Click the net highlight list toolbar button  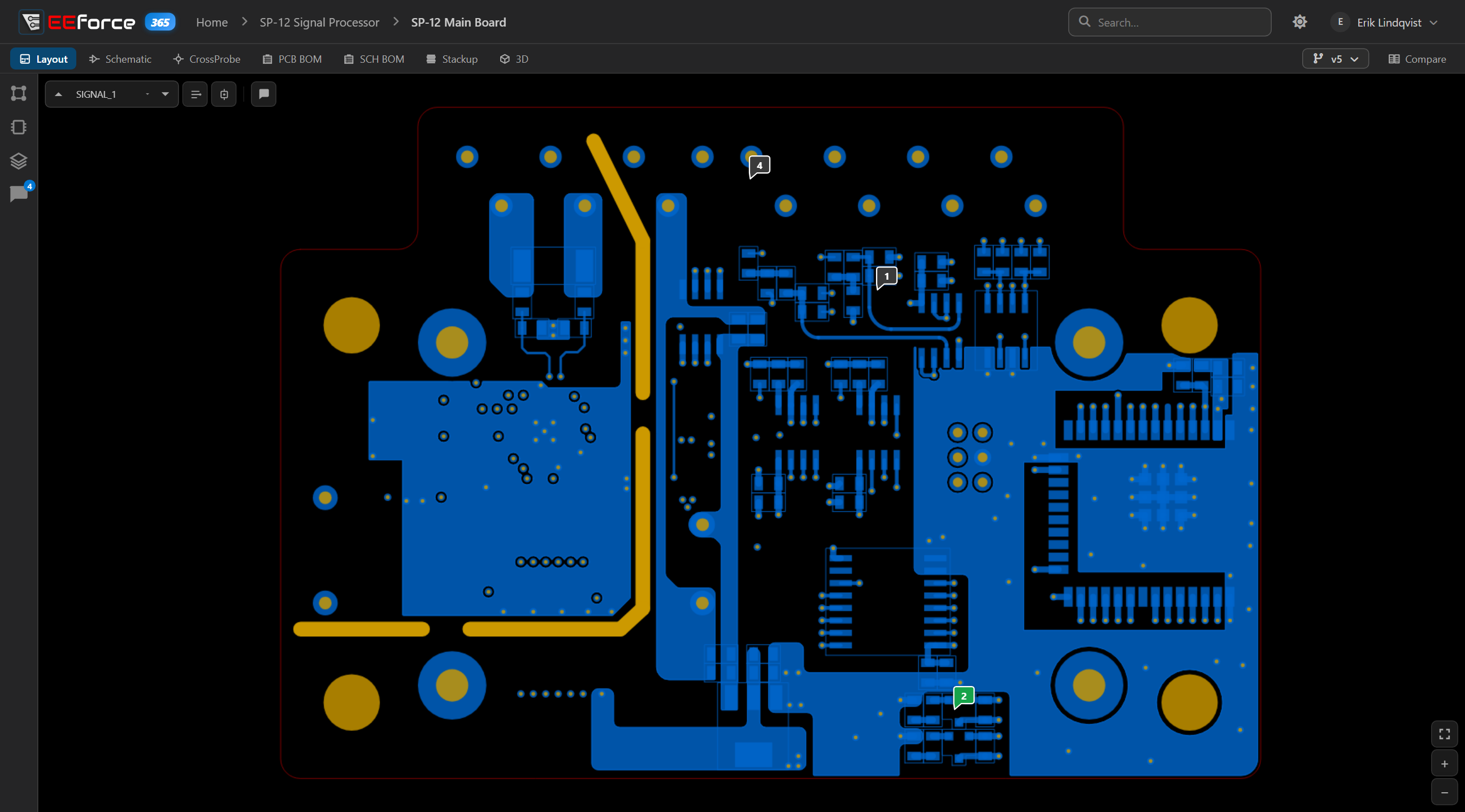(195, 94)
